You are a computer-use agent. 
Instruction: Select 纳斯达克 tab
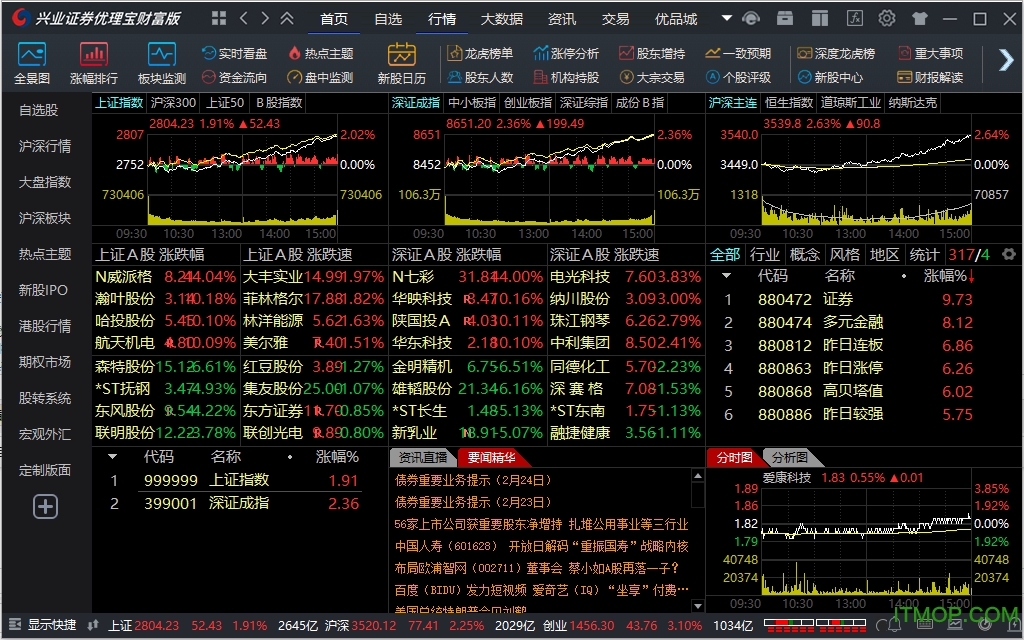click(x=913, y=103)
